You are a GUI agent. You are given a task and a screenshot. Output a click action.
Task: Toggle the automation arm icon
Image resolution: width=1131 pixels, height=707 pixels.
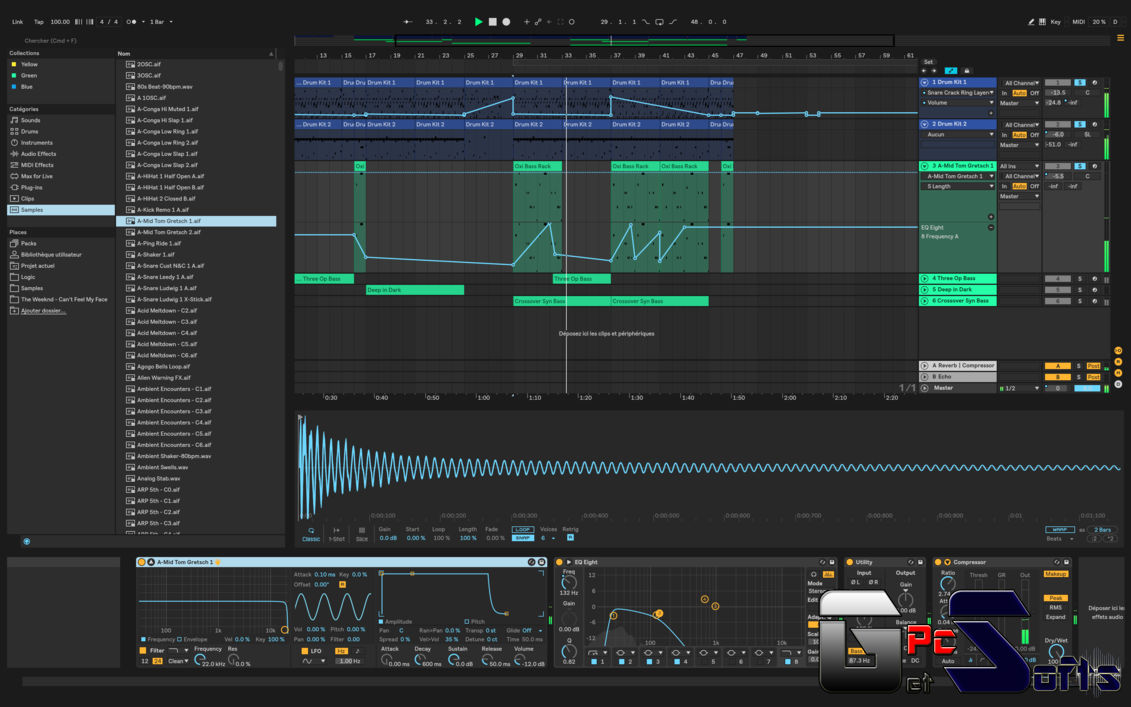tap(538, 22)
